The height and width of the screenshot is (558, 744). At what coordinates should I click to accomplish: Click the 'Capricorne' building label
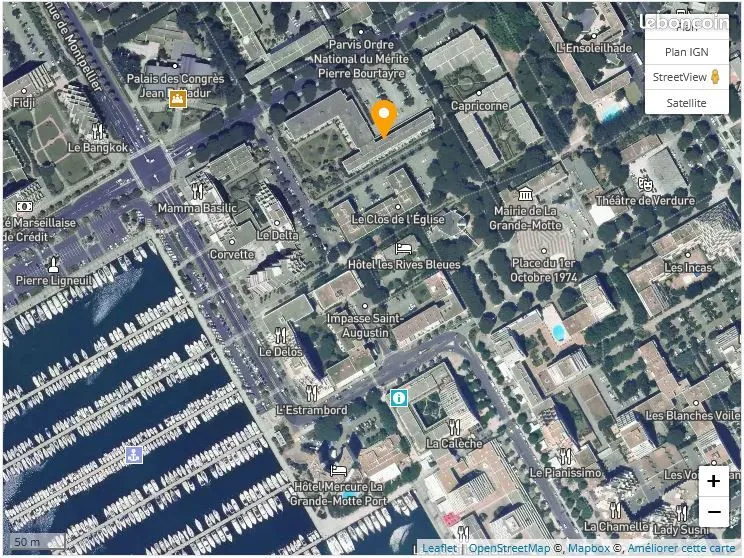point(479,105)
